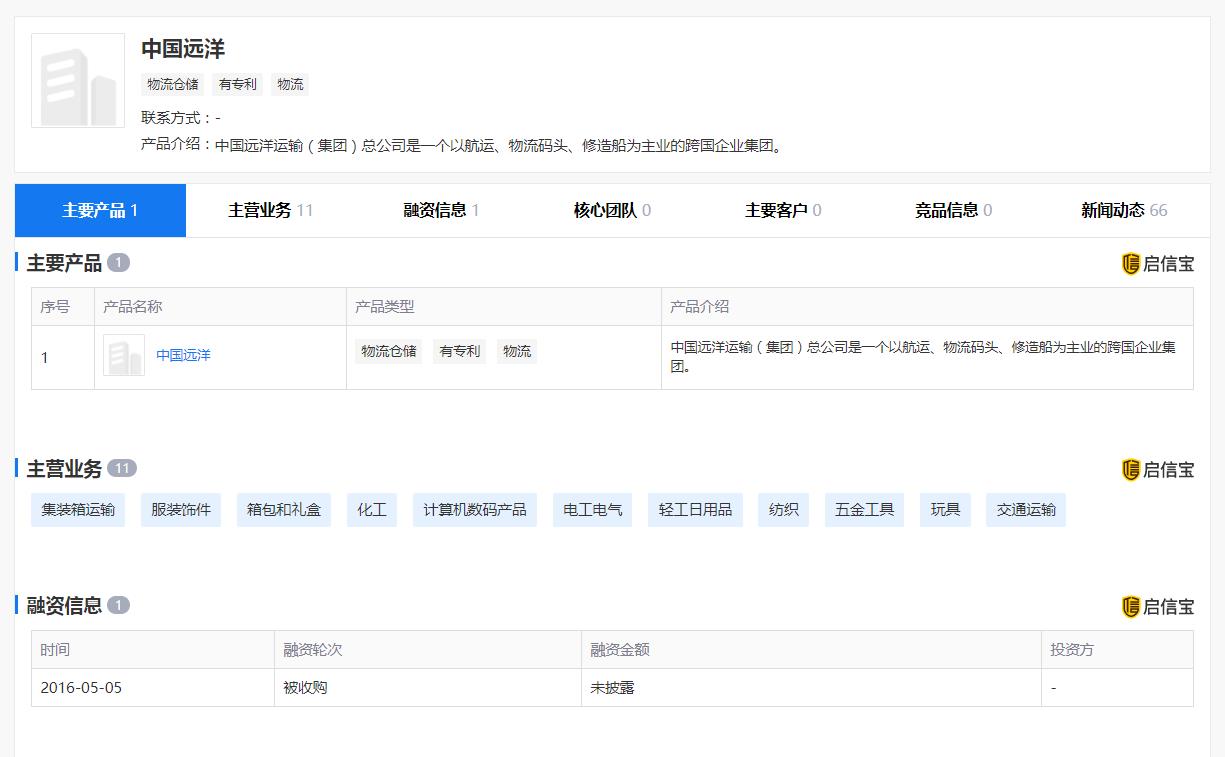The height and width of the screenshot is (757, 1225).
Task: View the 新闻动态 tab
Action: tap(1123, 210)
